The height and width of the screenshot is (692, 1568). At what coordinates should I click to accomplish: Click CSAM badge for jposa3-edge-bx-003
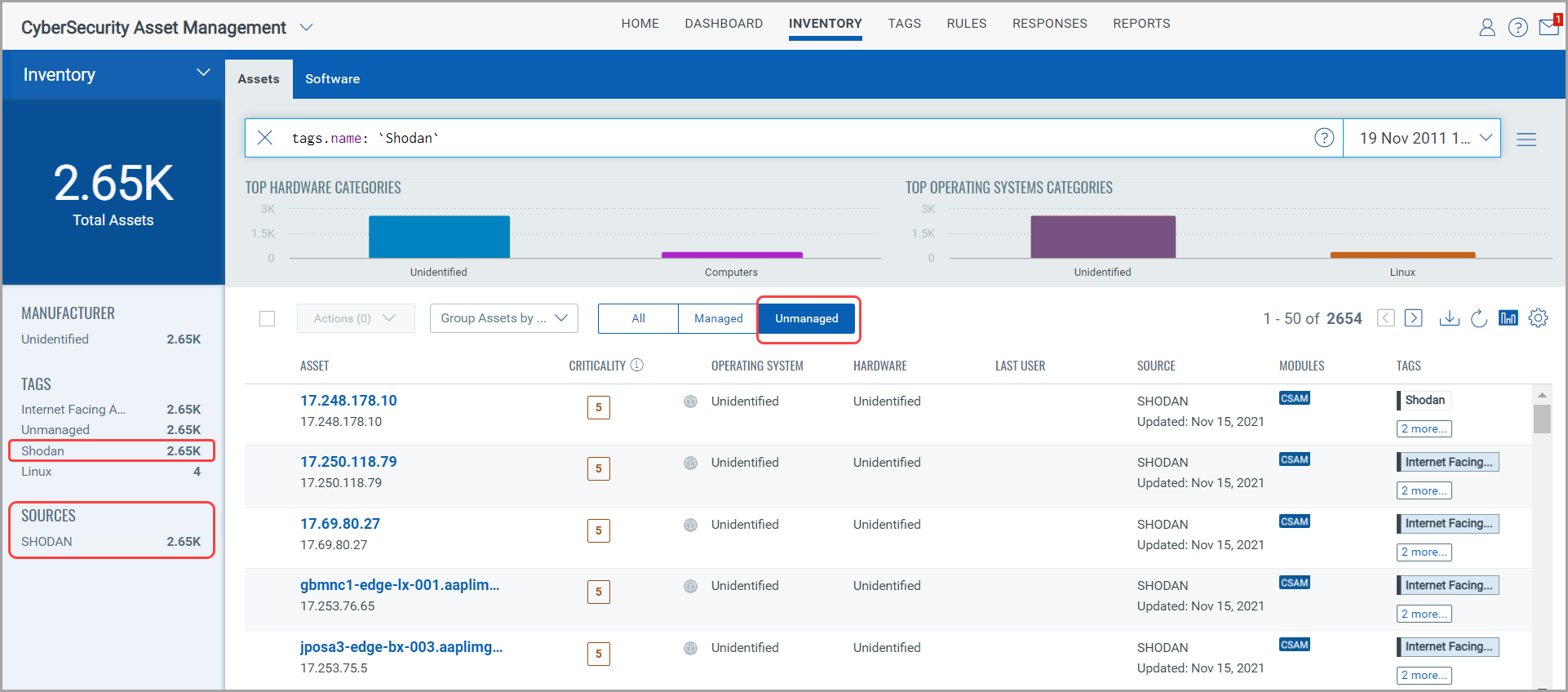[x=1295, y=645]
